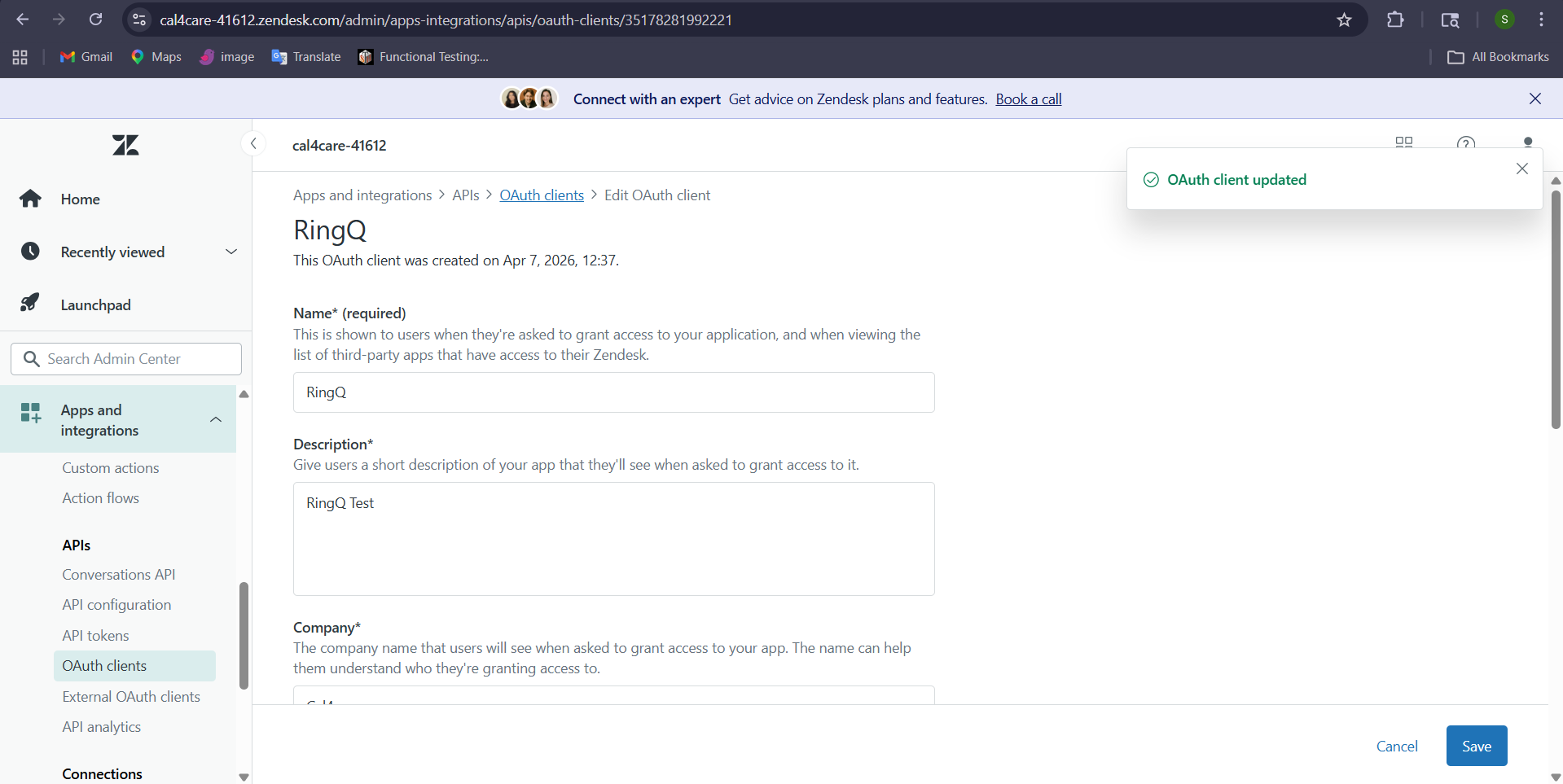Image resolution: width=1563 pixels, height=784 pixels.
Task: Click the main page scrollbar thumb
Action: pyautogui.click(x=1556, y=309)
